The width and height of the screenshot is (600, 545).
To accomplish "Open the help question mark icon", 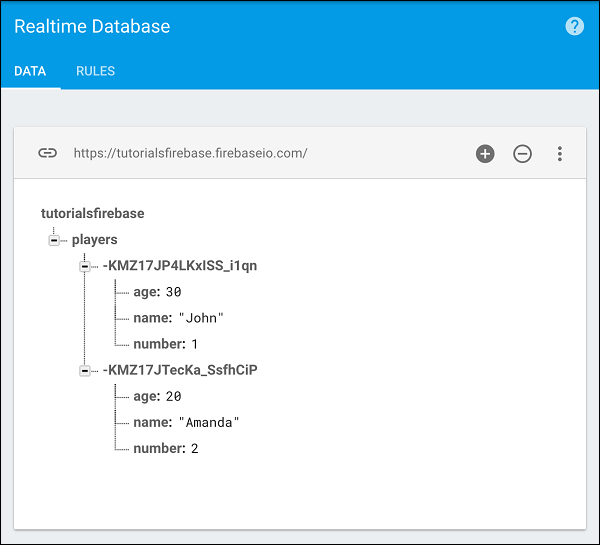I will [574, 27].
